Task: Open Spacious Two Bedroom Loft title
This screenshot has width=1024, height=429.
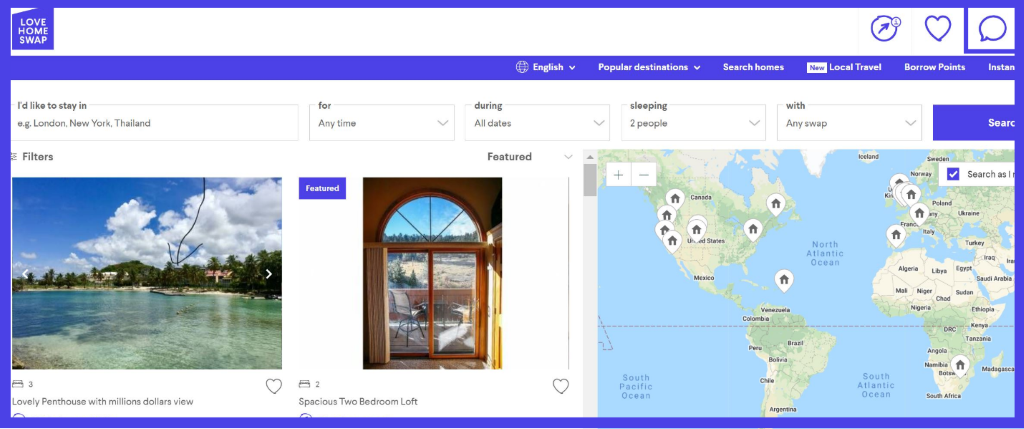Action: click(358, 402)
